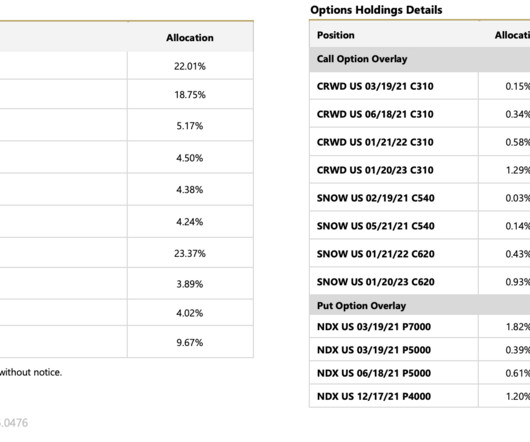530x442 pixels.
Task: Click the Options Holdings Details heading
Action: (x=376, y=10)
